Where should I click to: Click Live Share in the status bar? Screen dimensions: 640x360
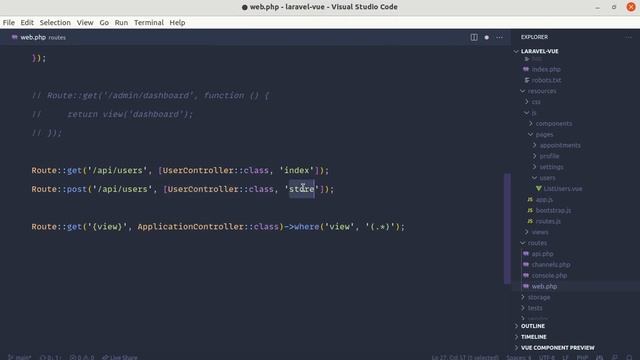(x=120, y=357)
